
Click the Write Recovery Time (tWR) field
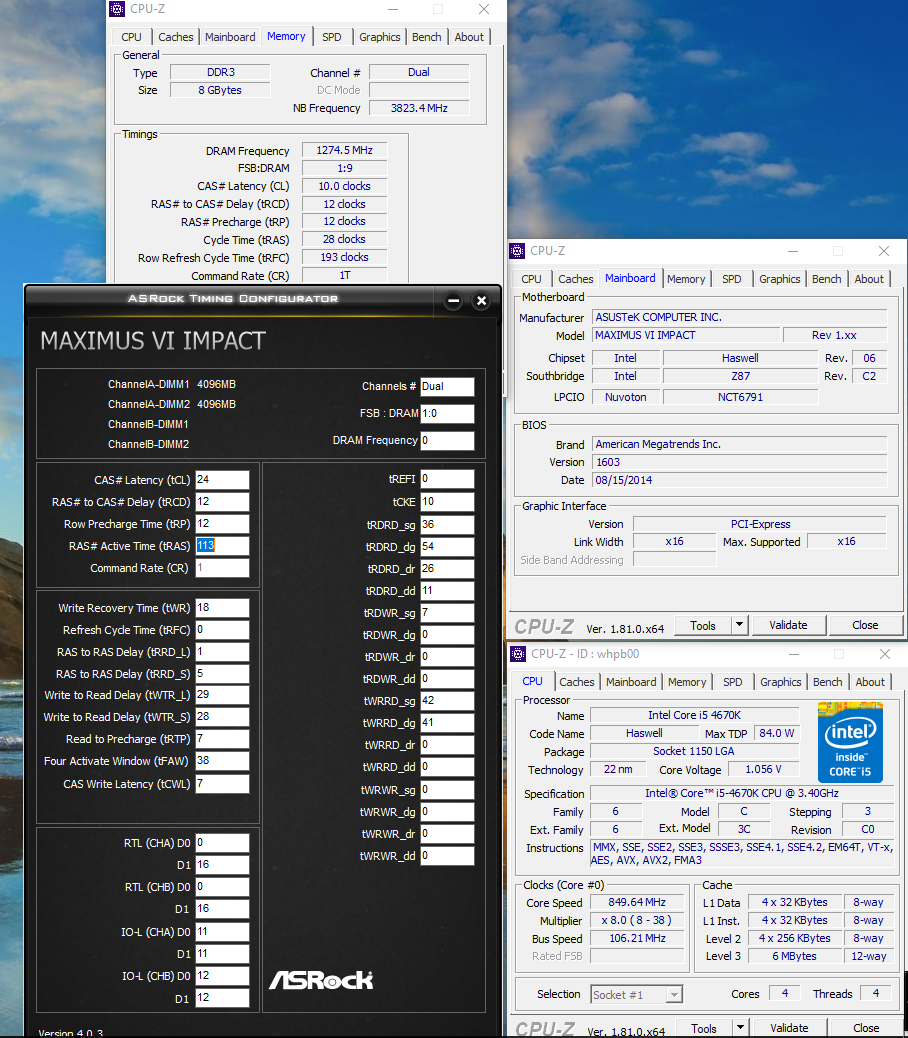[x=222, y=608]
